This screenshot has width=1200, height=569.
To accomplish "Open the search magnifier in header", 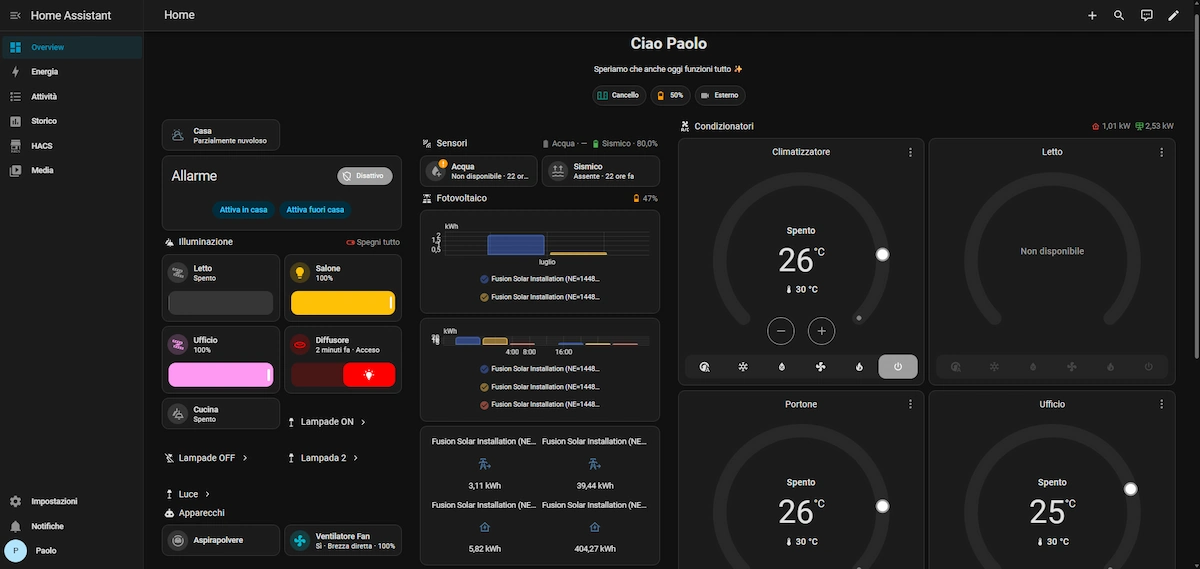I will pyautogui.click(x=1119, y=15).
